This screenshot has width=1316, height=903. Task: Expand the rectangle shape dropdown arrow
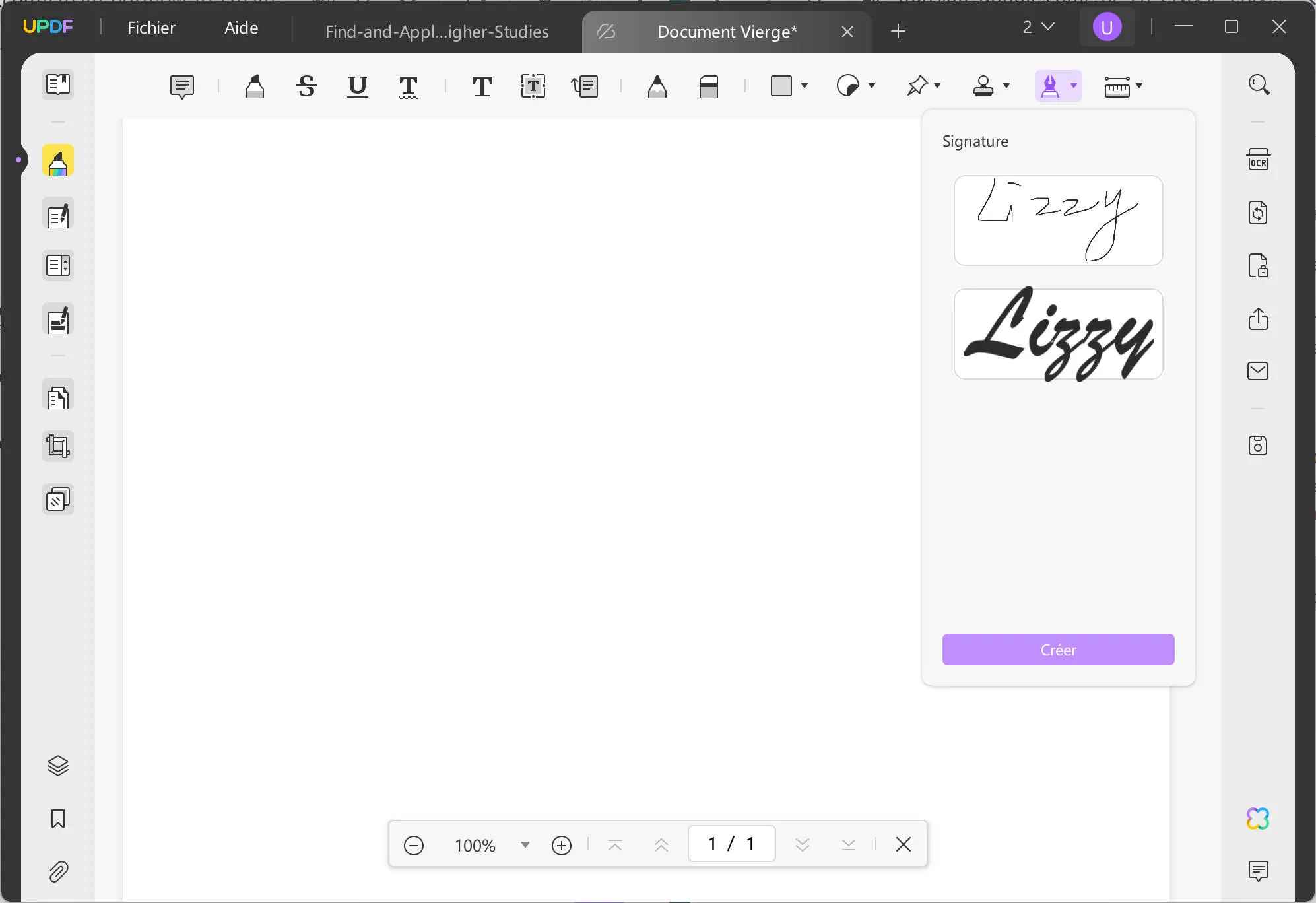point(805,86)
